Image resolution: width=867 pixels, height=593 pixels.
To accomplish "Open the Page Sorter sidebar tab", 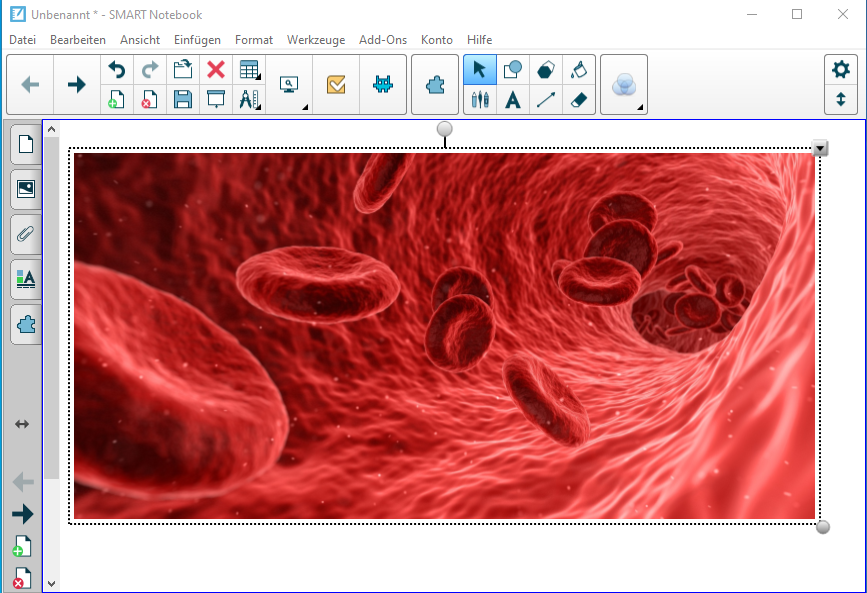I will [x=26, y=143].
